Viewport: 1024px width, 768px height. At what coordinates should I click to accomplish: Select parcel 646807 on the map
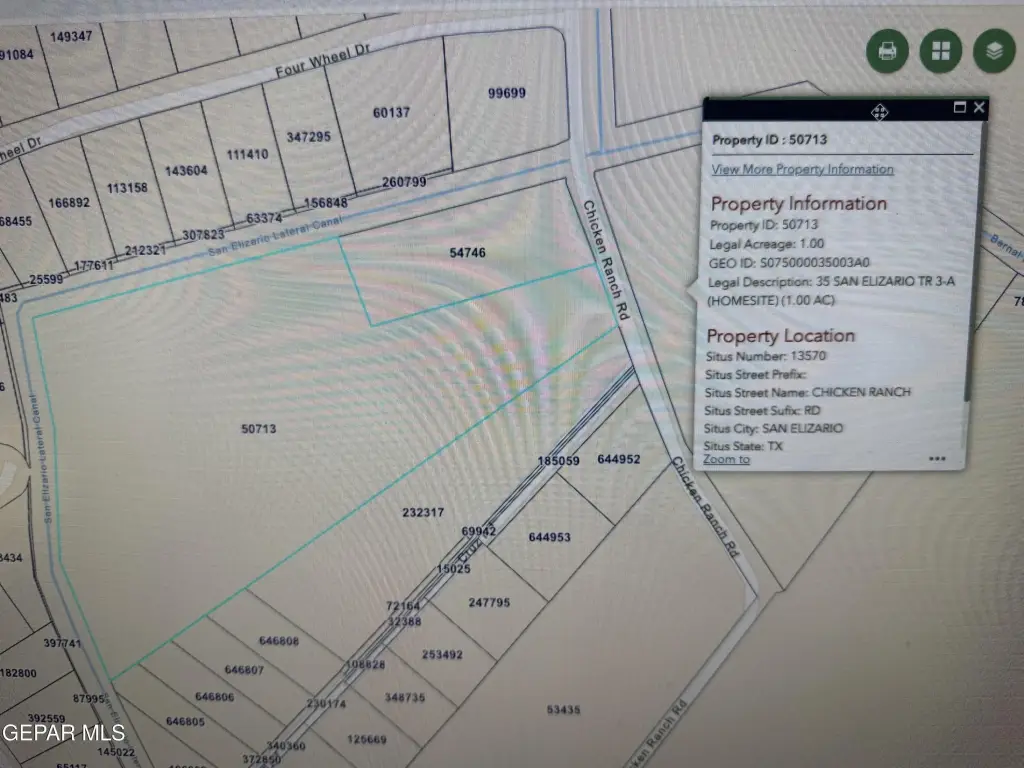coord(244,669)
